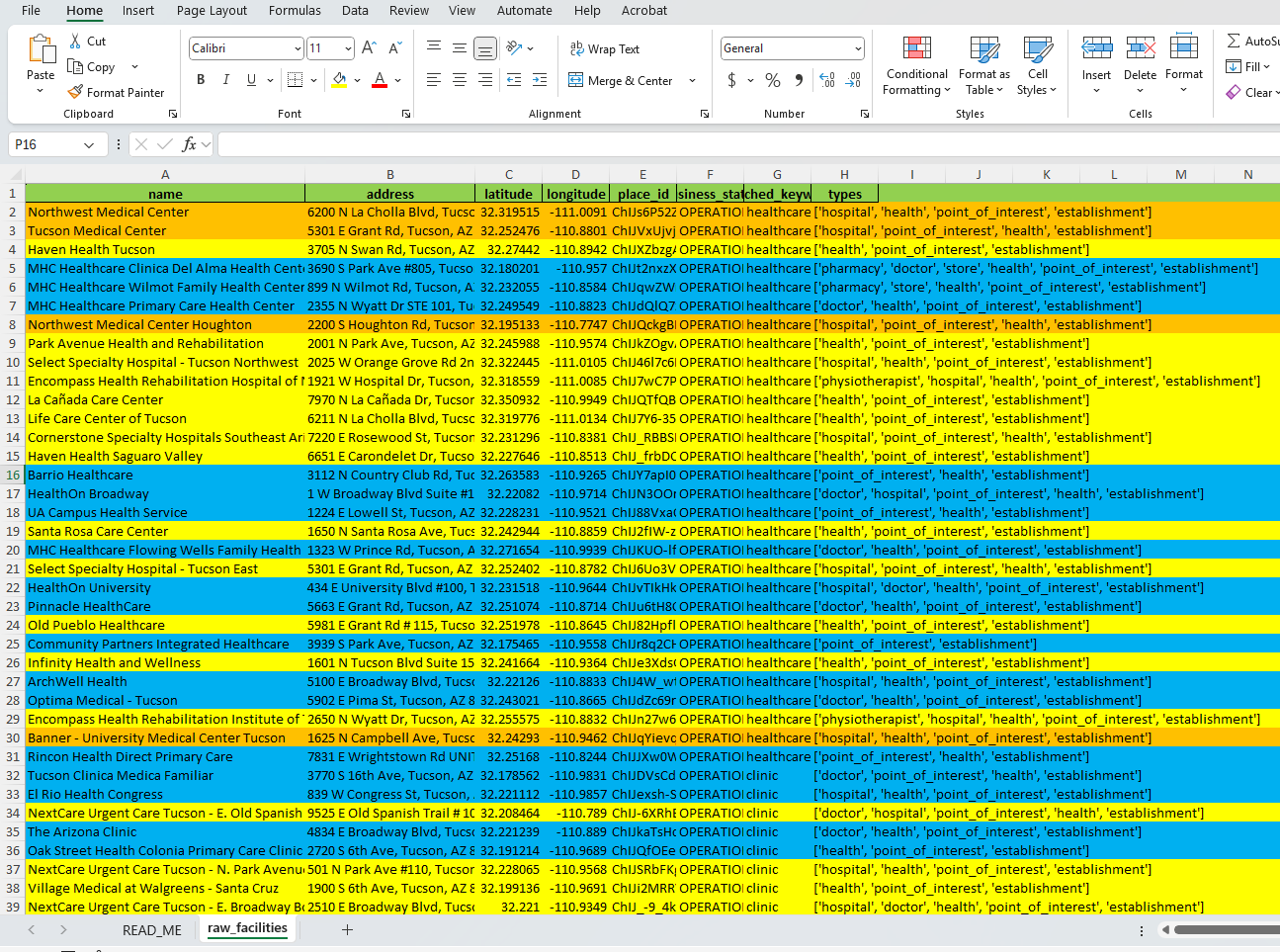
Task: Expand the fill color dropdown arrow
Action: click(x=356, y=80)
